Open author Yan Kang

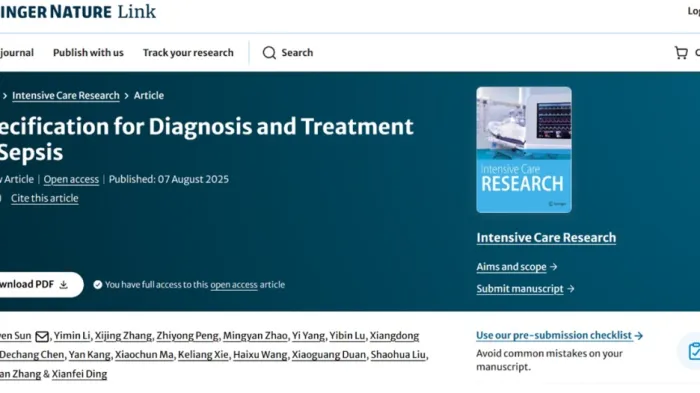(89, 355)
